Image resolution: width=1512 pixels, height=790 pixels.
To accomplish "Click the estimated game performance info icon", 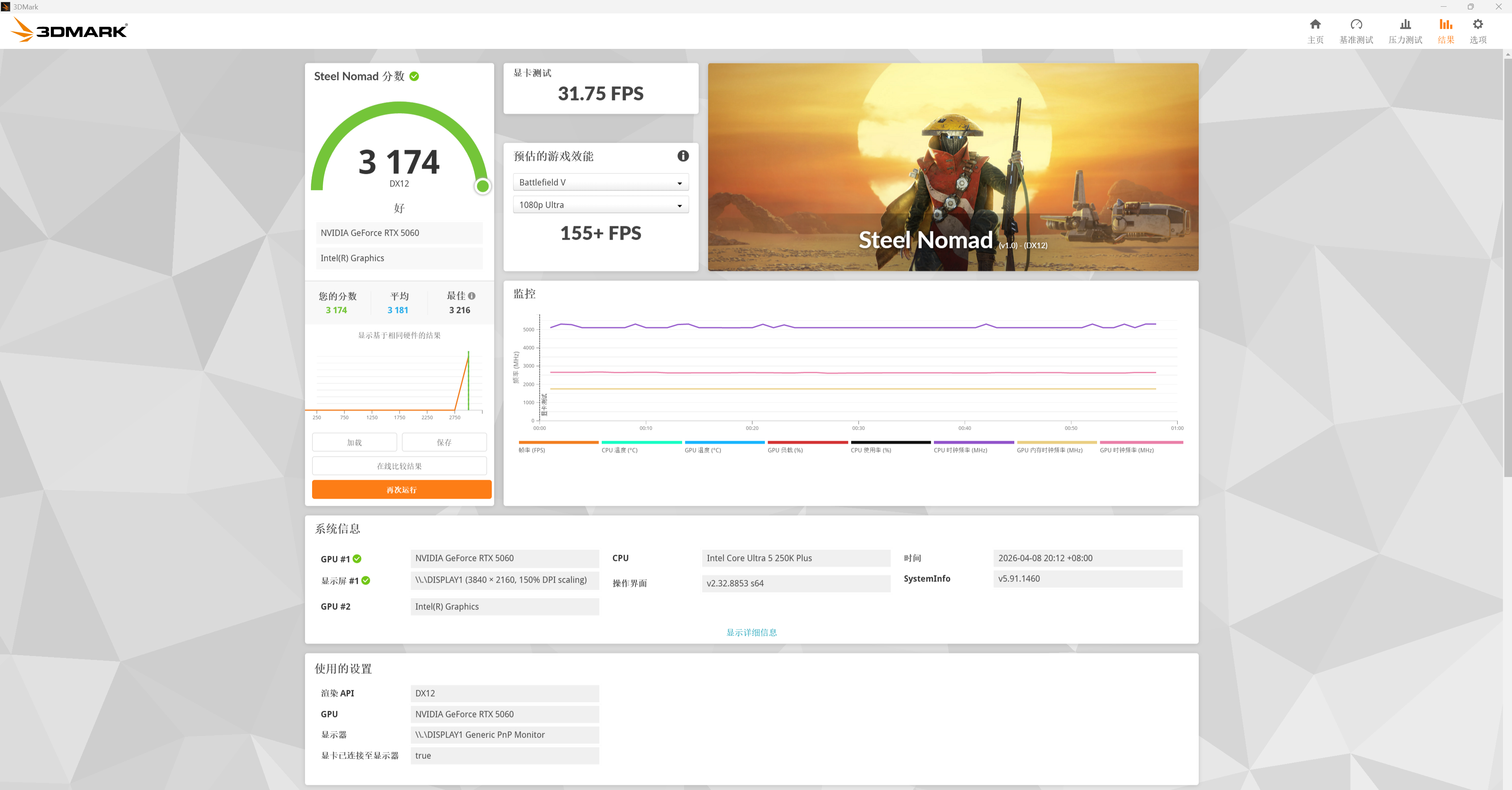I will coord(683,156).
